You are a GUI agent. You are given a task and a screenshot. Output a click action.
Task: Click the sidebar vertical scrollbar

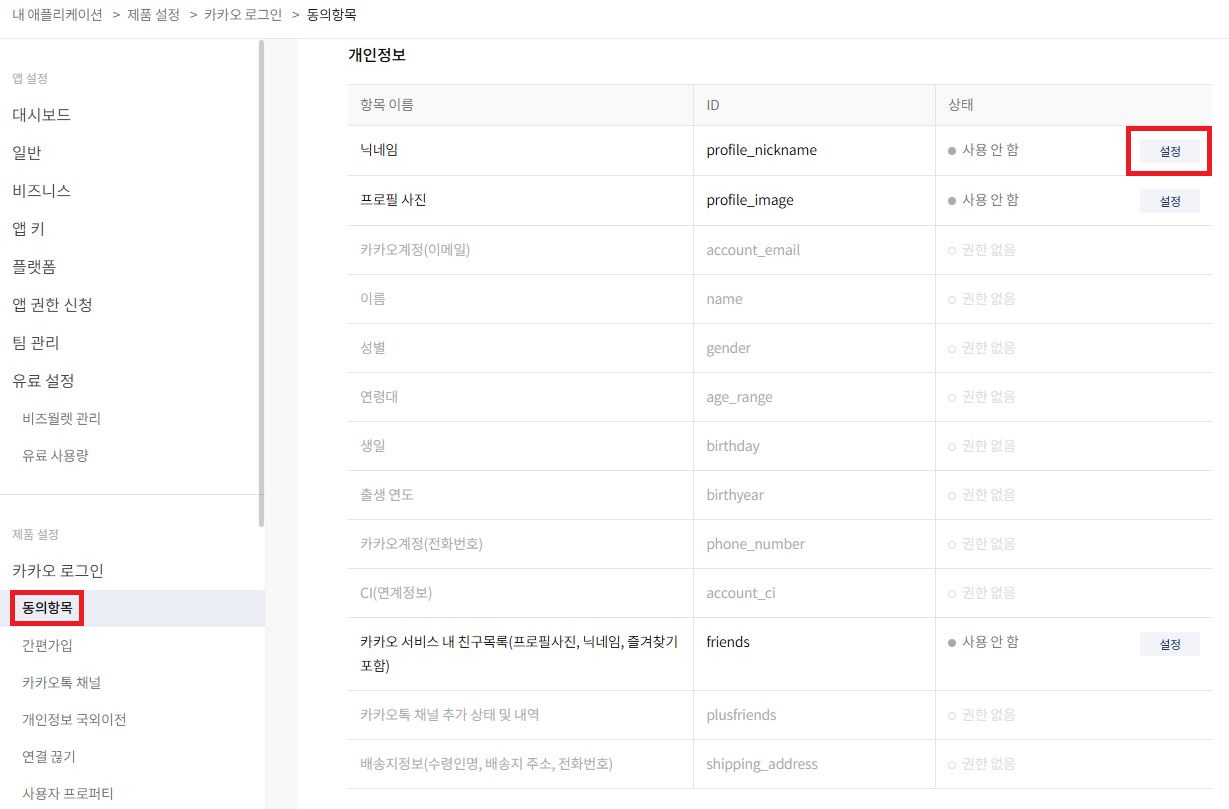coord(261,280)
